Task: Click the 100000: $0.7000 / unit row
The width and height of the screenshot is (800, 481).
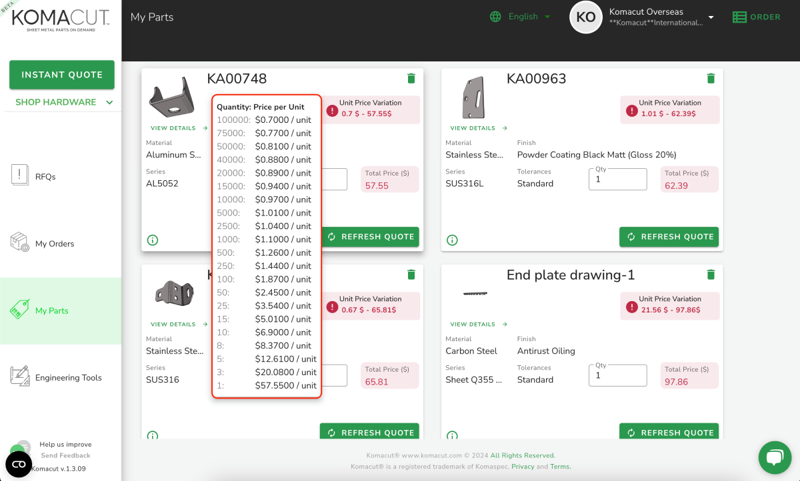Action: coord(264,120)
